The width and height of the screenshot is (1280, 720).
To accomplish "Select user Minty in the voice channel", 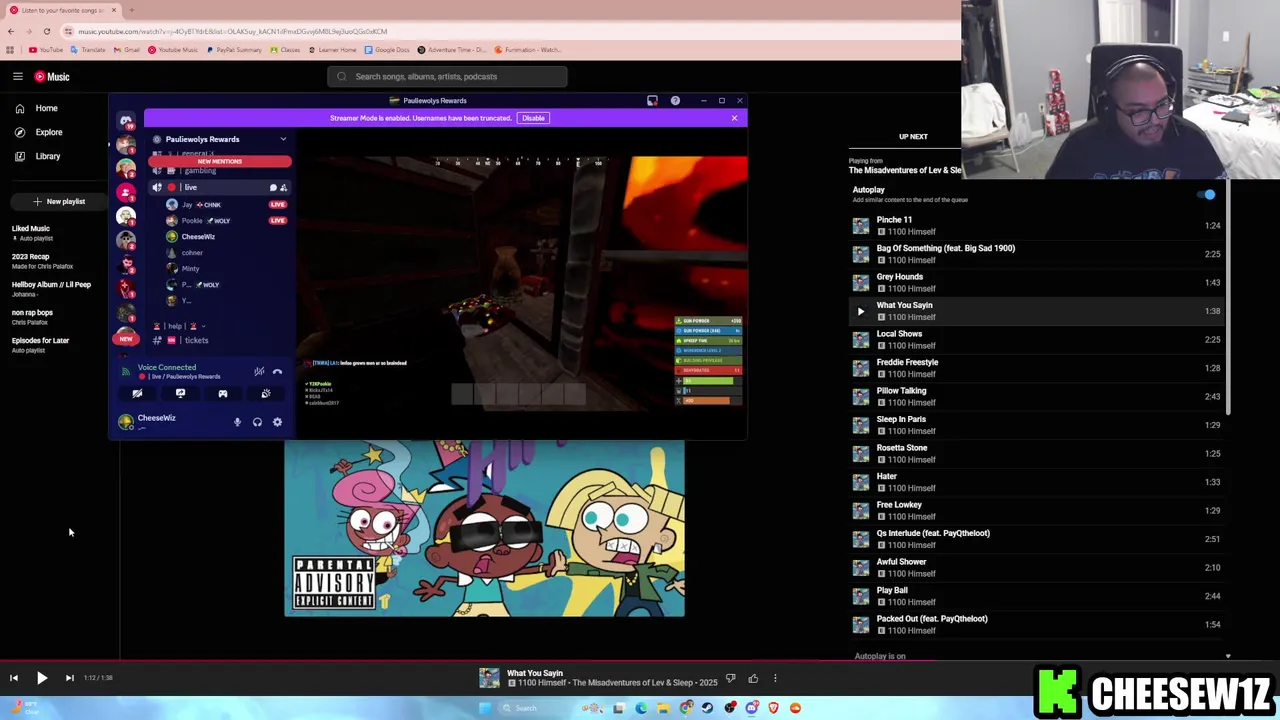I will [x=190, y=268].
